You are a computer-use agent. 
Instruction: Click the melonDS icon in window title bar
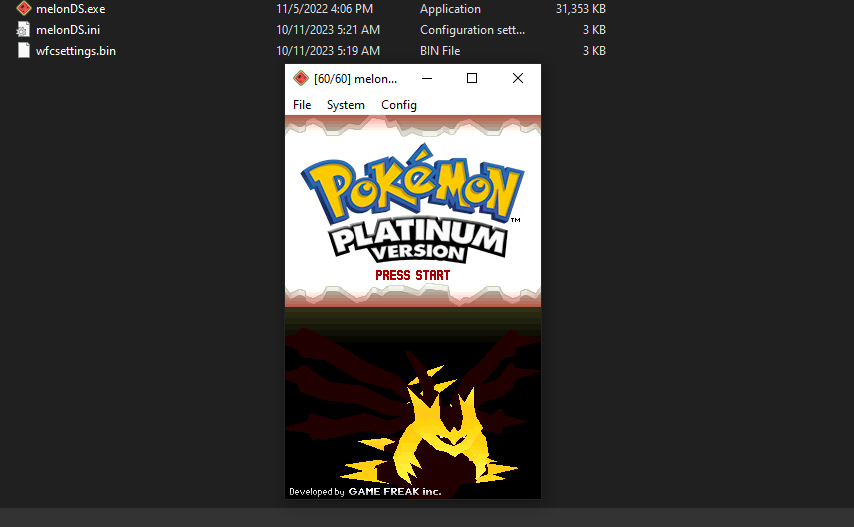tap(301, 78)
